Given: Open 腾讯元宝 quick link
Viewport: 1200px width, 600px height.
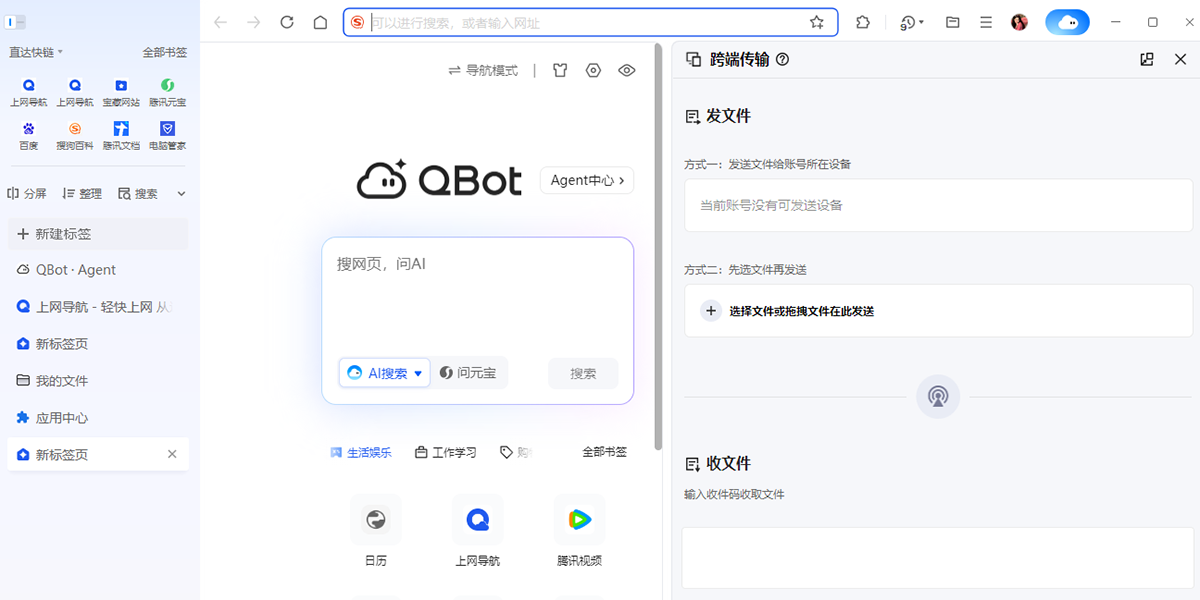Looking at the screenshot, I should [167, 92].
